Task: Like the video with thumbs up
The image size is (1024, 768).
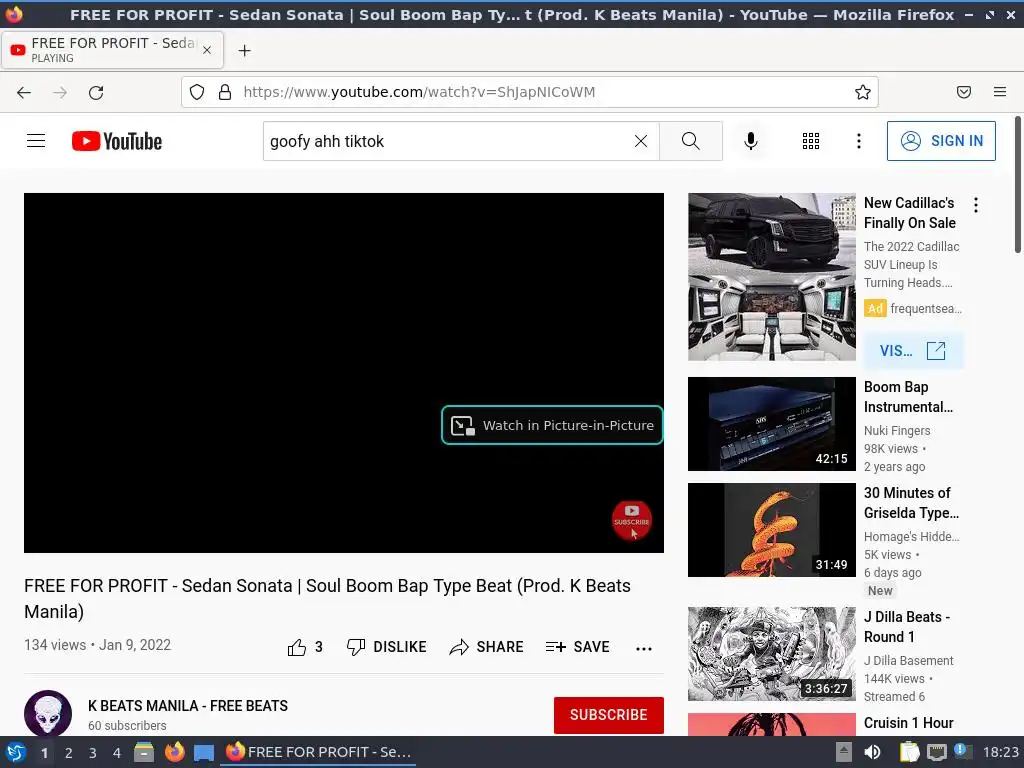Action: point(305,647)
